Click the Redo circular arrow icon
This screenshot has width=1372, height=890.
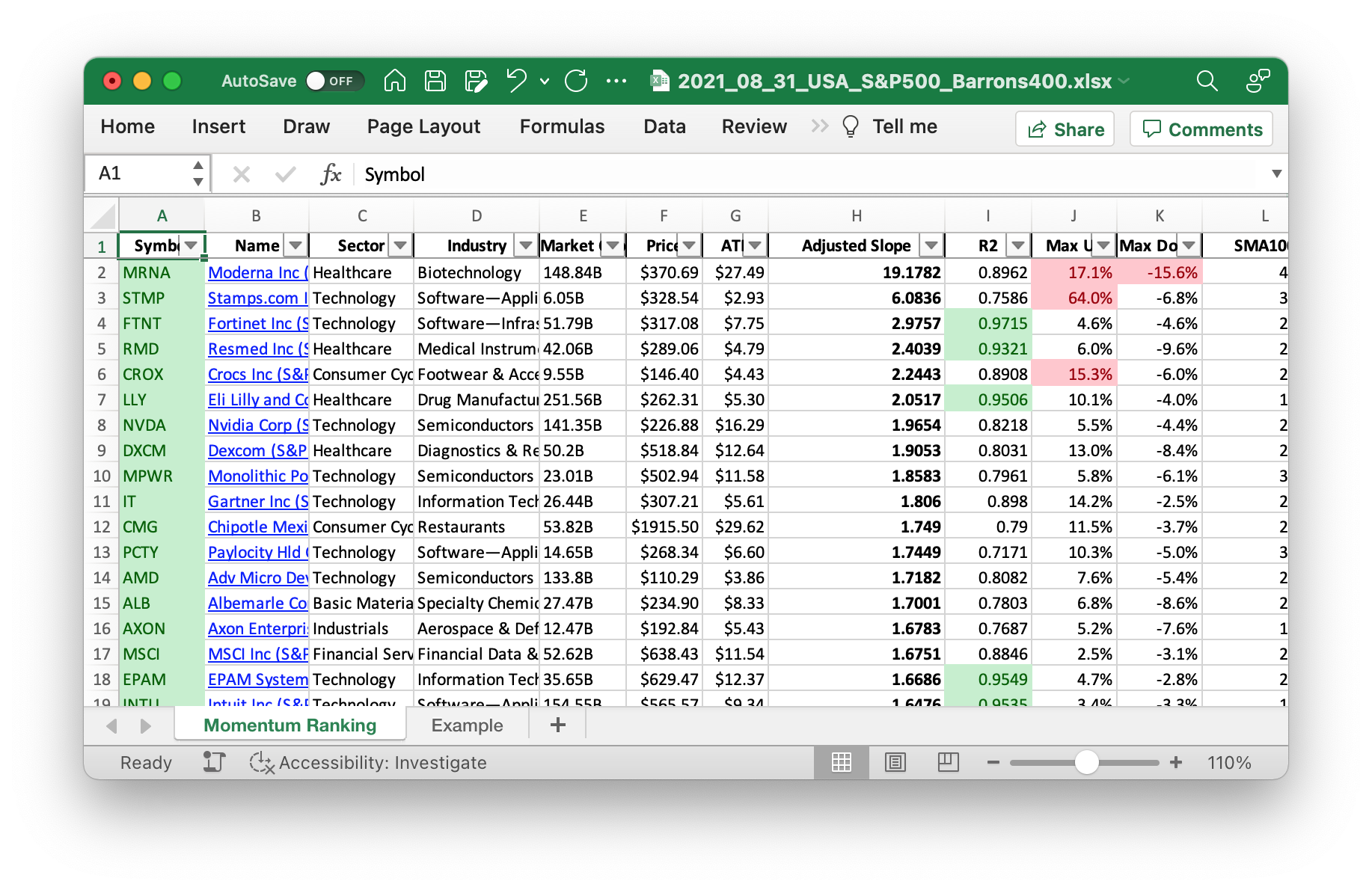[576, 81]
